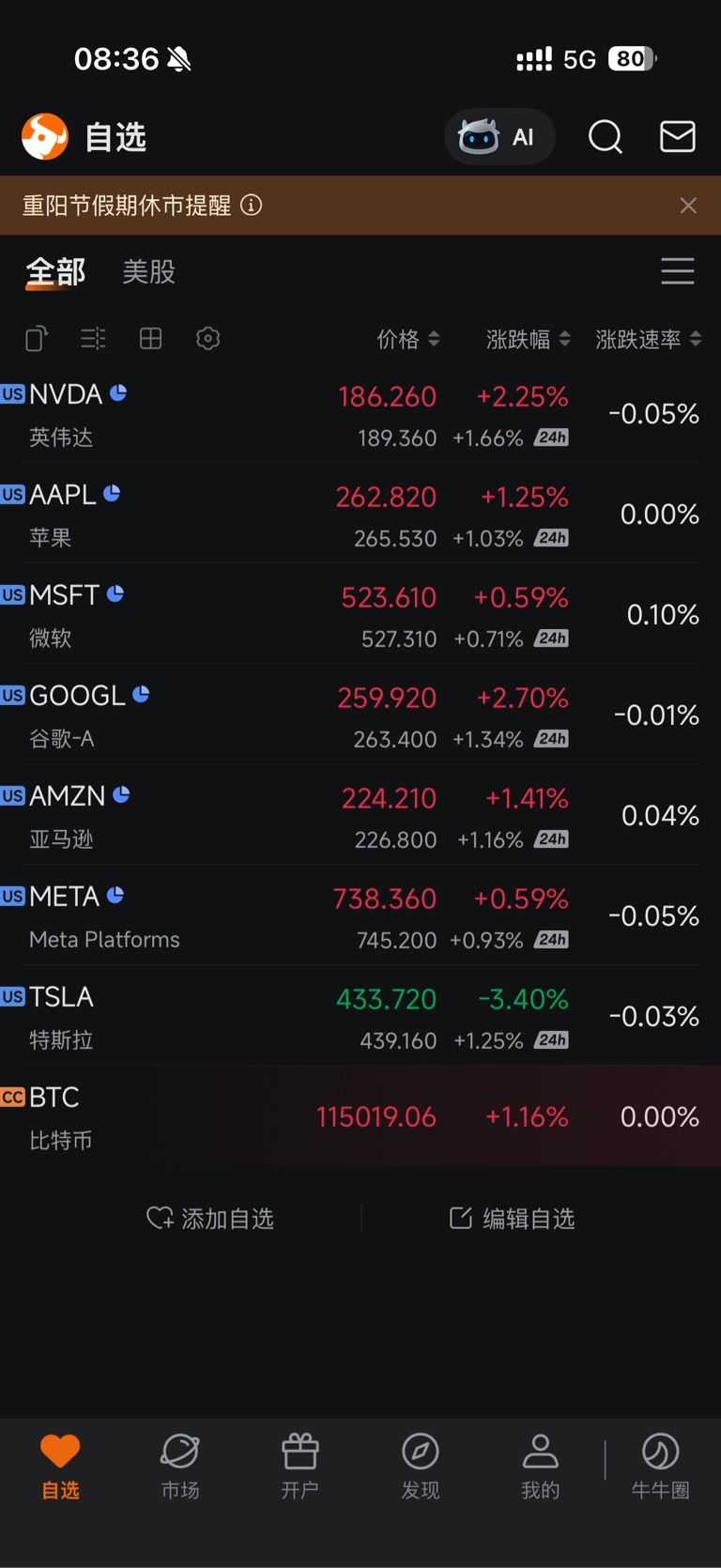721x1568 pixels.
Task: Tap the holiday notice info icon
Action: 252,205
